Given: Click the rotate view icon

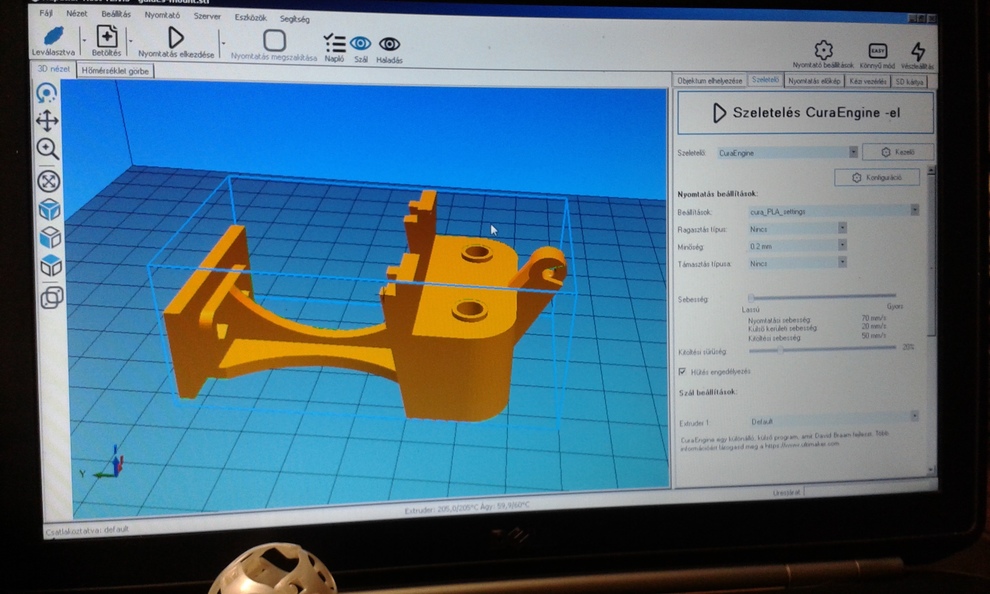Looking at the screenshot, I should [46, 94].
